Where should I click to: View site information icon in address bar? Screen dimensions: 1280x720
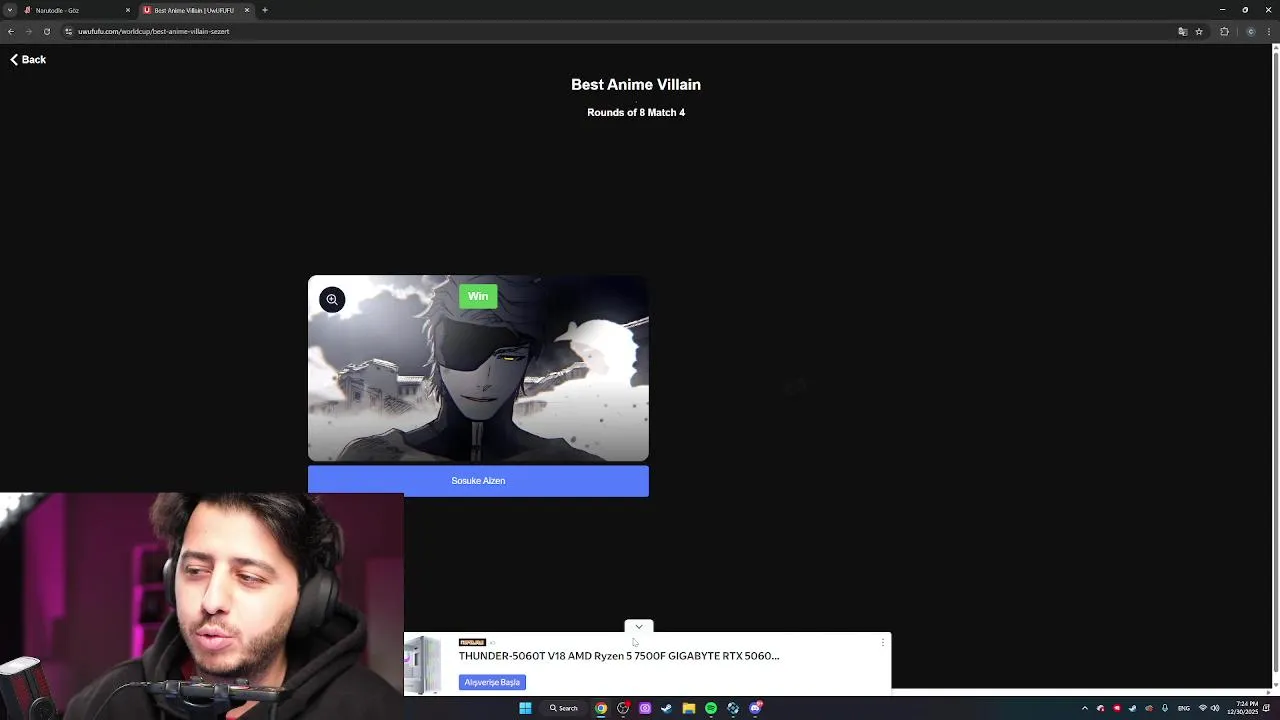(68, 31)
